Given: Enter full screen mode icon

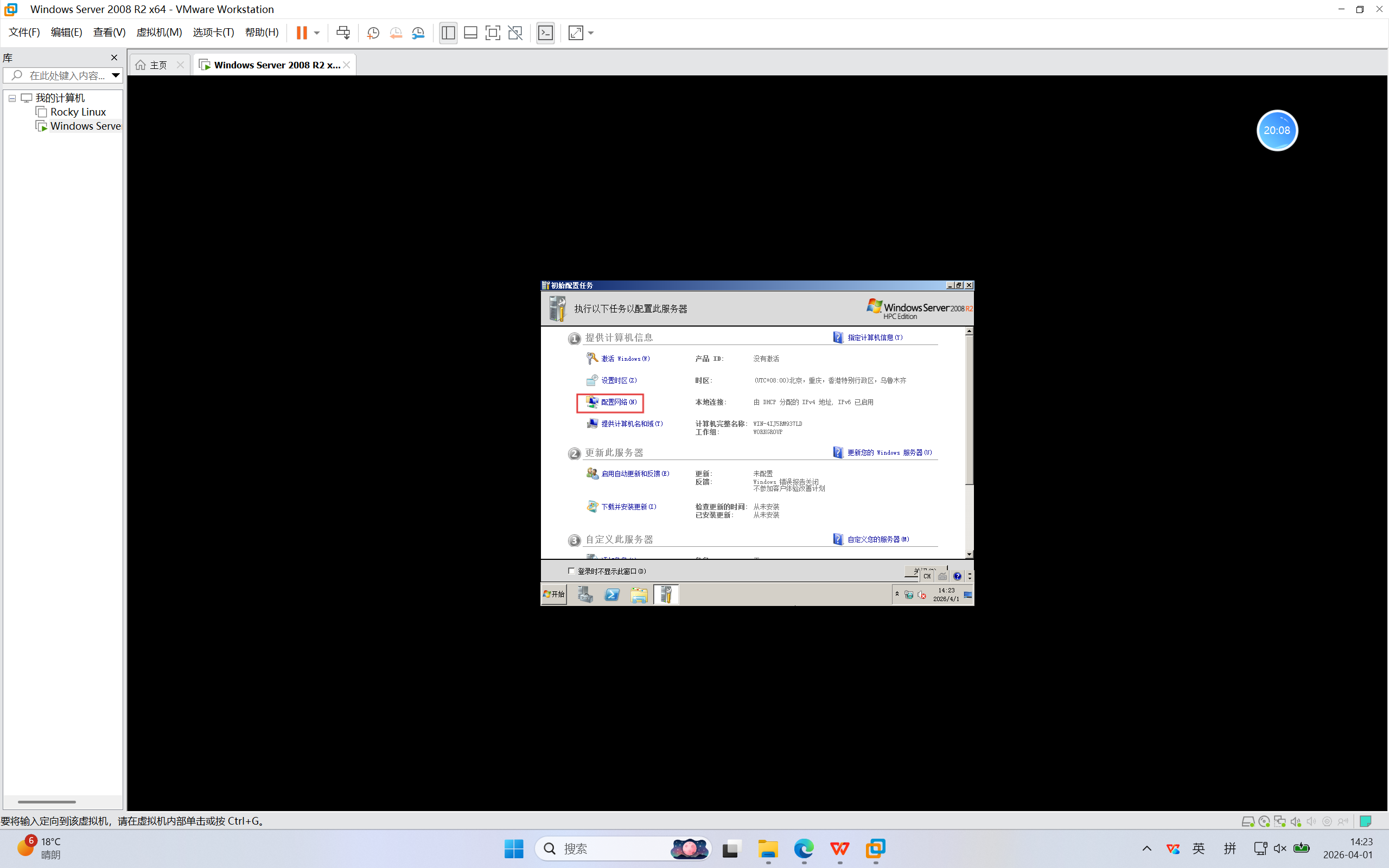Looking at the screenshot, I should click(493, 33).
